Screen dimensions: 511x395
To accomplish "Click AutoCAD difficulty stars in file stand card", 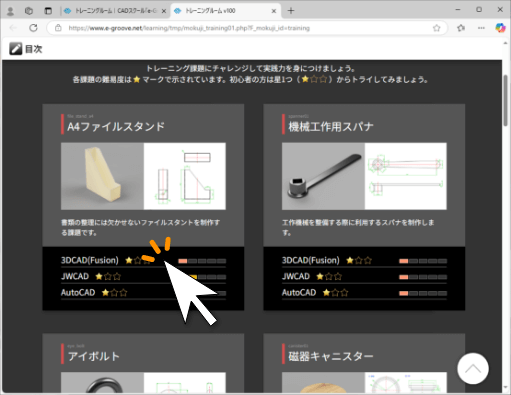I will 114,293.
